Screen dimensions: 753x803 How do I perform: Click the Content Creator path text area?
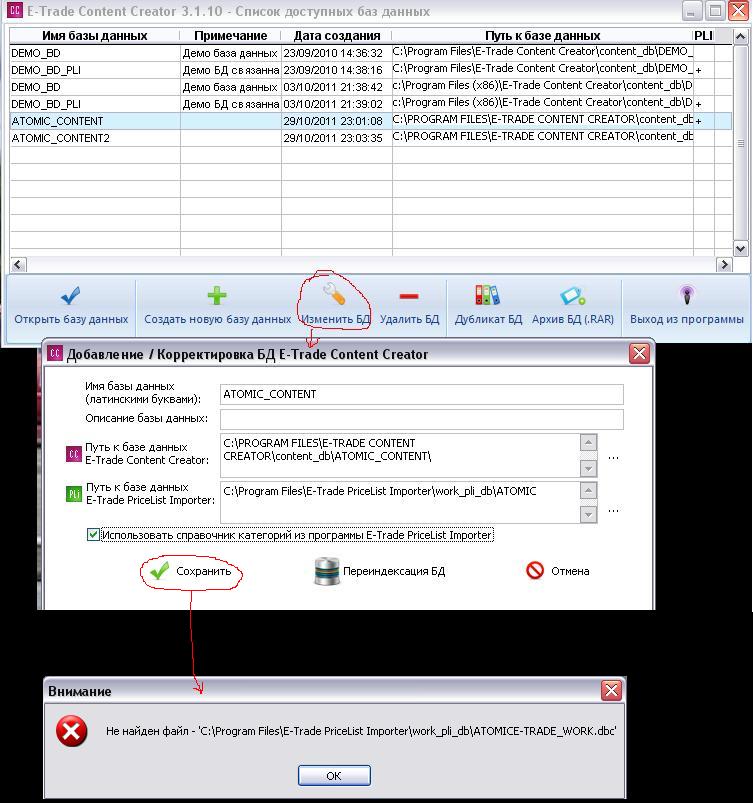coord(401,455)
